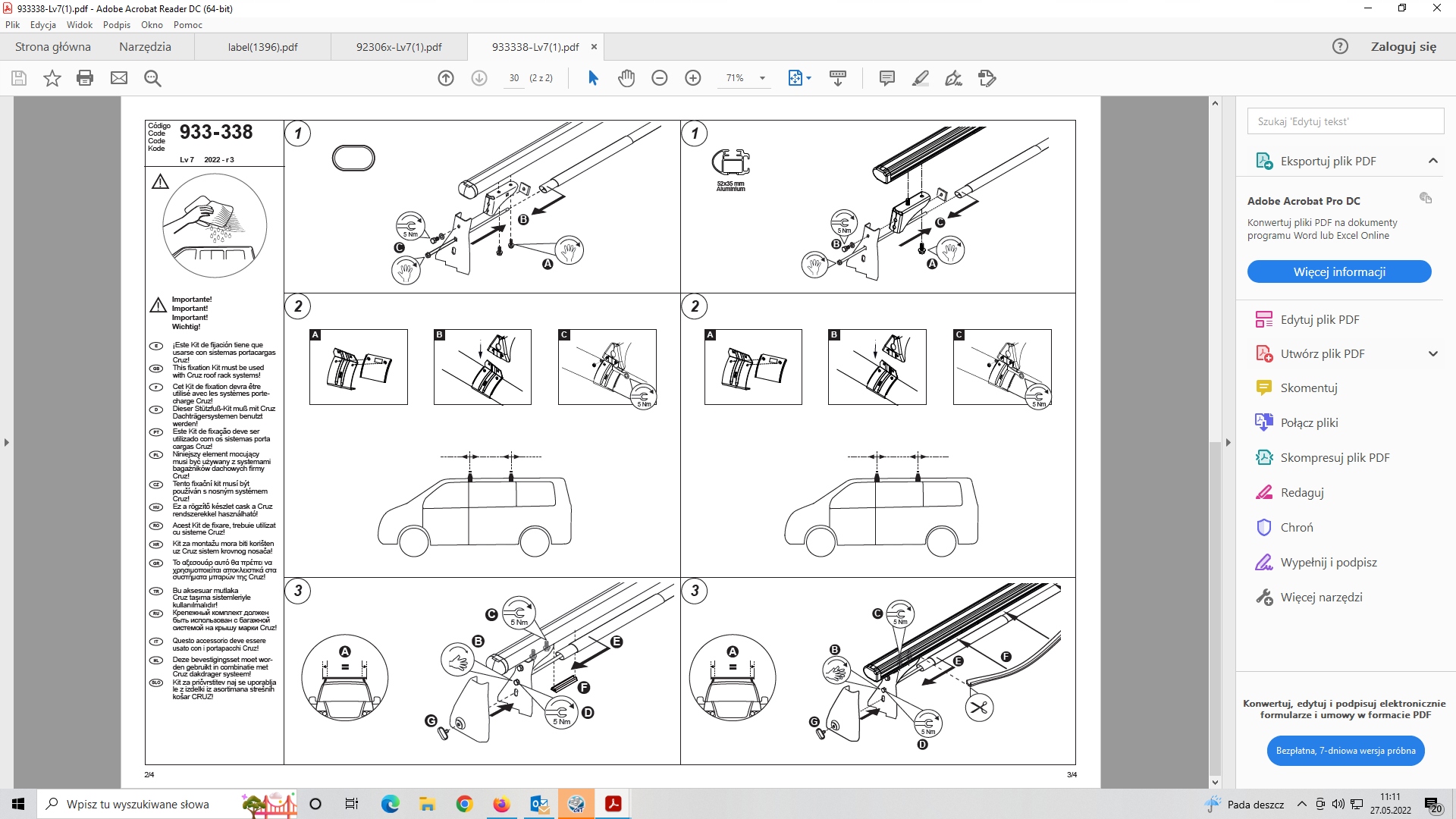Open the 71% zoom level dropdown

click(762, 78)
